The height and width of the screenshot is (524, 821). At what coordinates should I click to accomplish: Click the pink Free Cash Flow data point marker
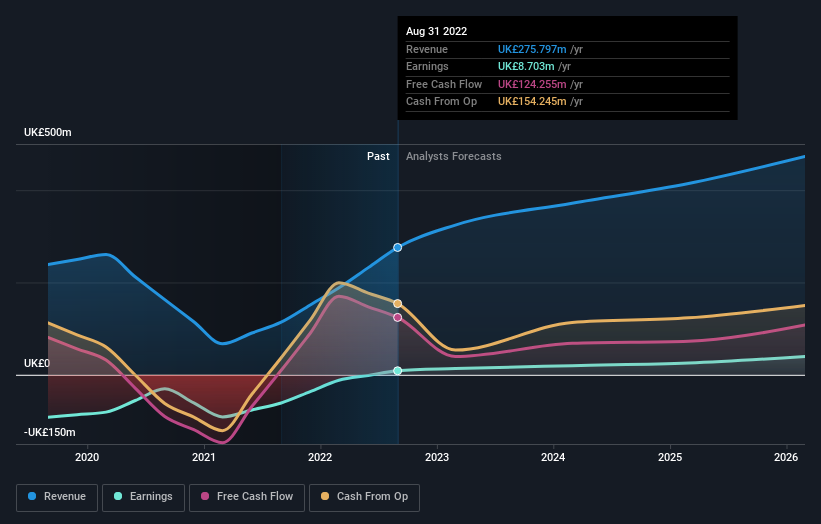397,317
